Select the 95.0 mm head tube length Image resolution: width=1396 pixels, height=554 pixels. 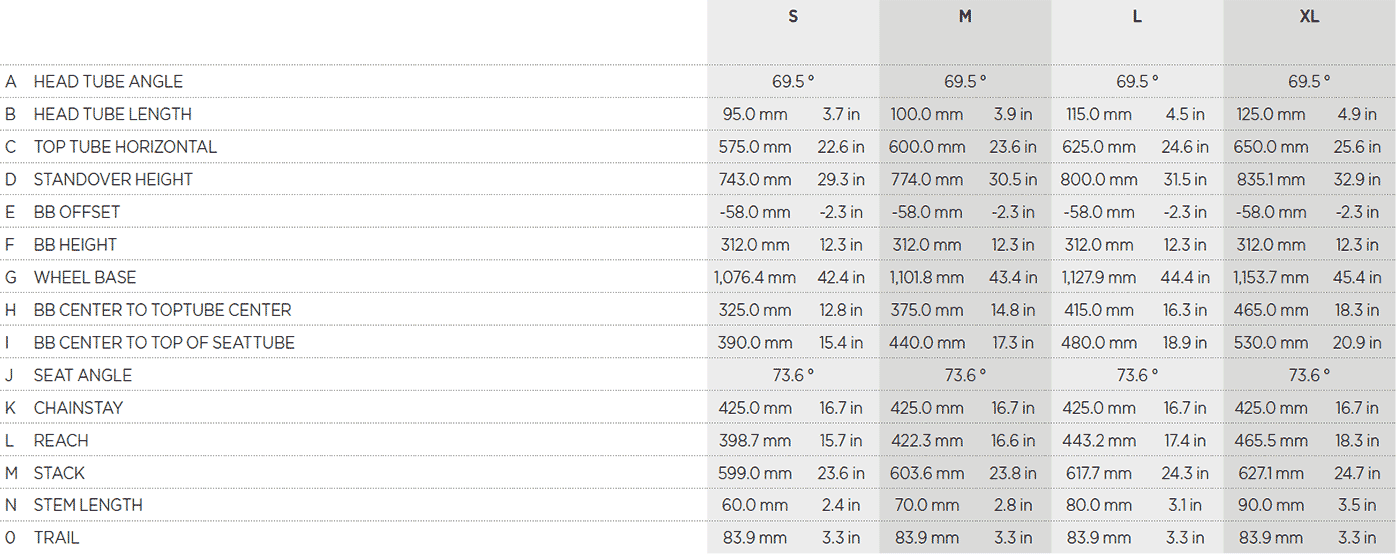tap(753, 114)
